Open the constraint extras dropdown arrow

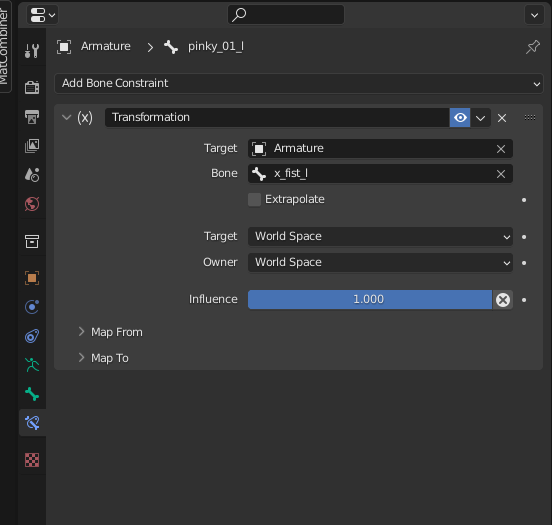point(481,118)
